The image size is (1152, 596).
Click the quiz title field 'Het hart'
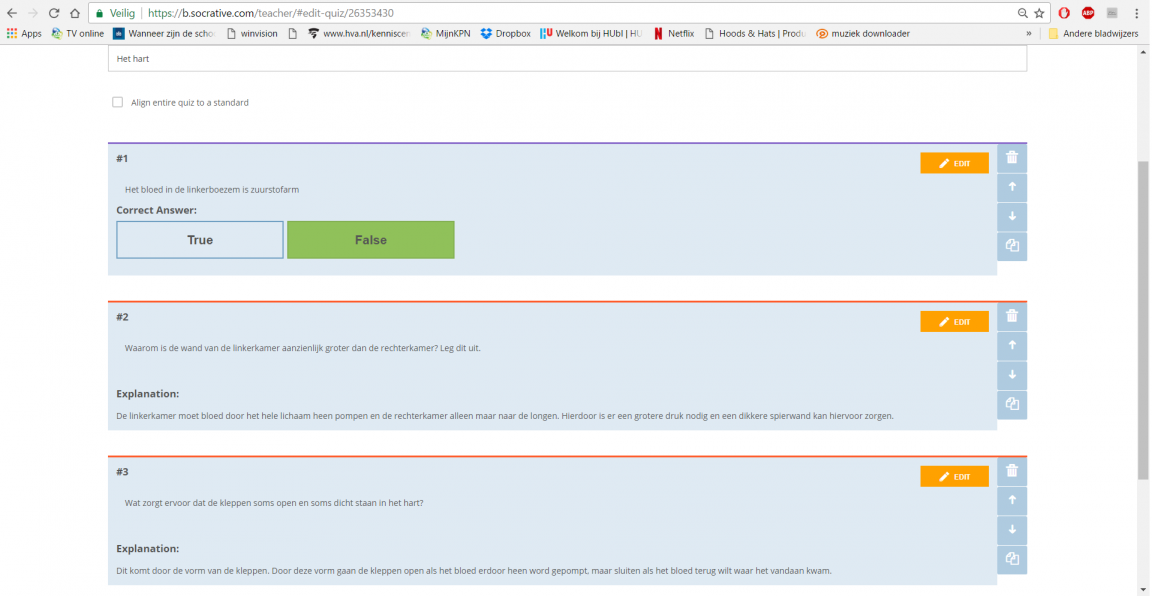point(566,59)
